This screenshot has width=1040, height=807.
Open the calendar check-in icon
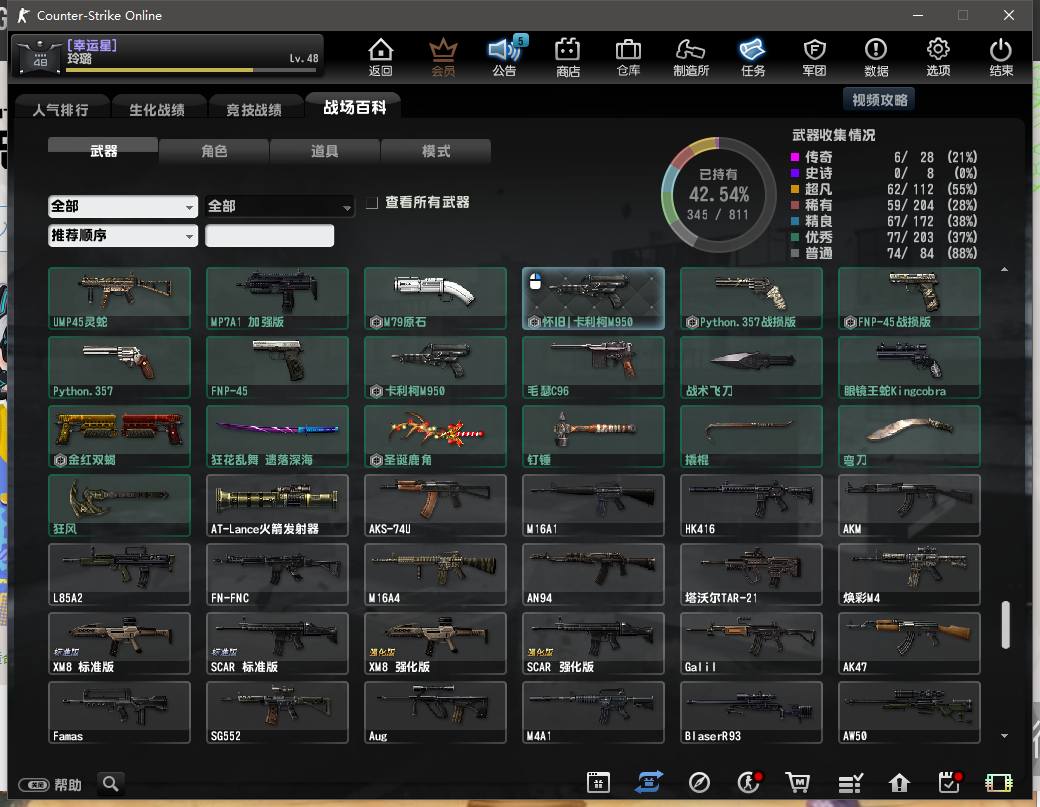[950, 782]
